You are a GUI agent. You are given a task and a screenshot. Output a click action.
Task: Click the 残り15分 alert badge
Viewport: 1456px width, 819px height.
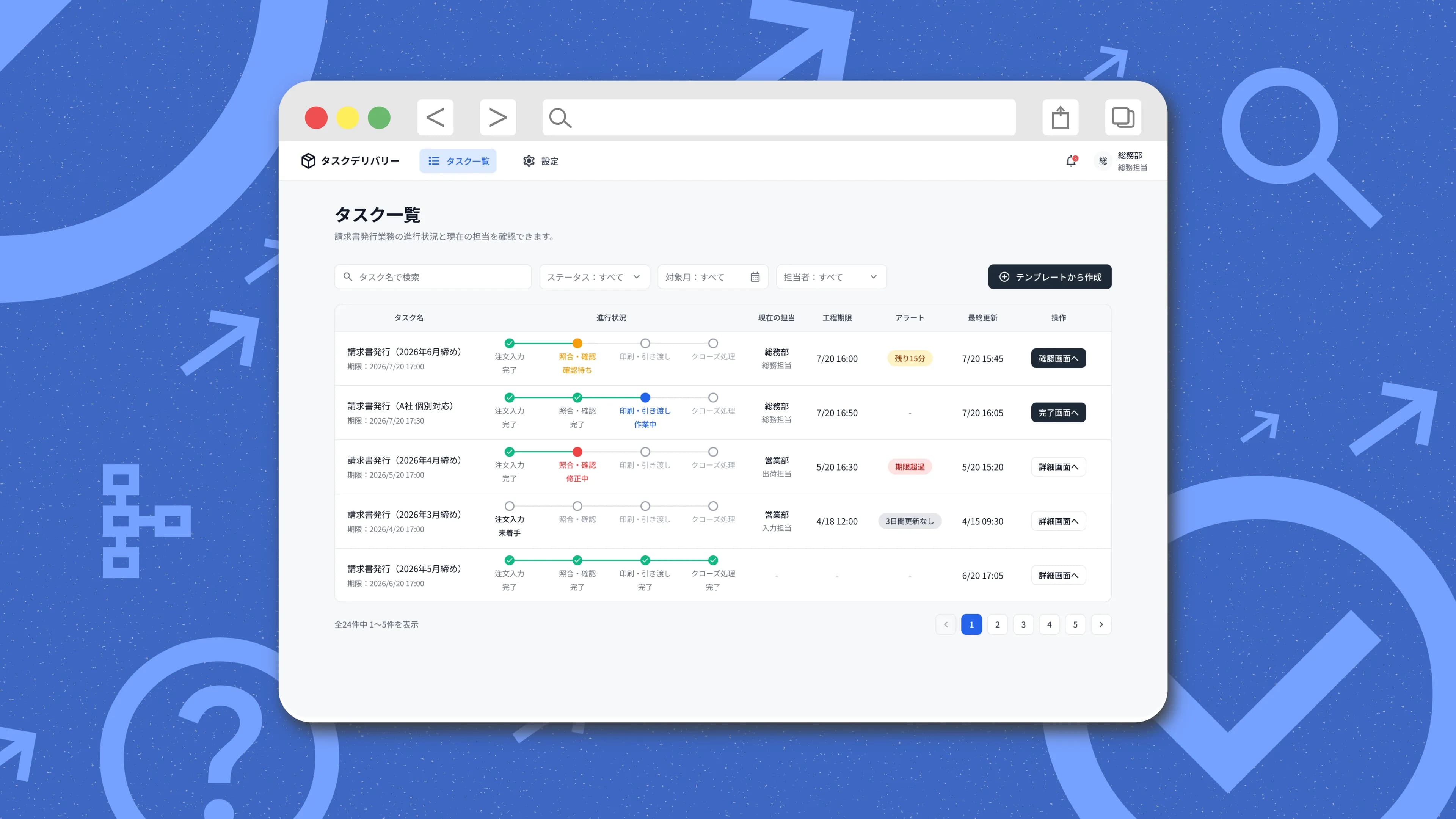910,358
